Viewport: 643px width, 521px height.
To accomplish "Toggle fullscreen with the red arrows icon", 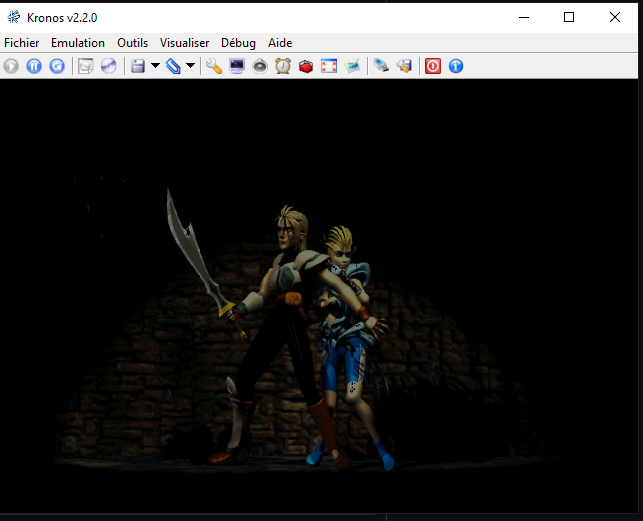I will [329, 66].
